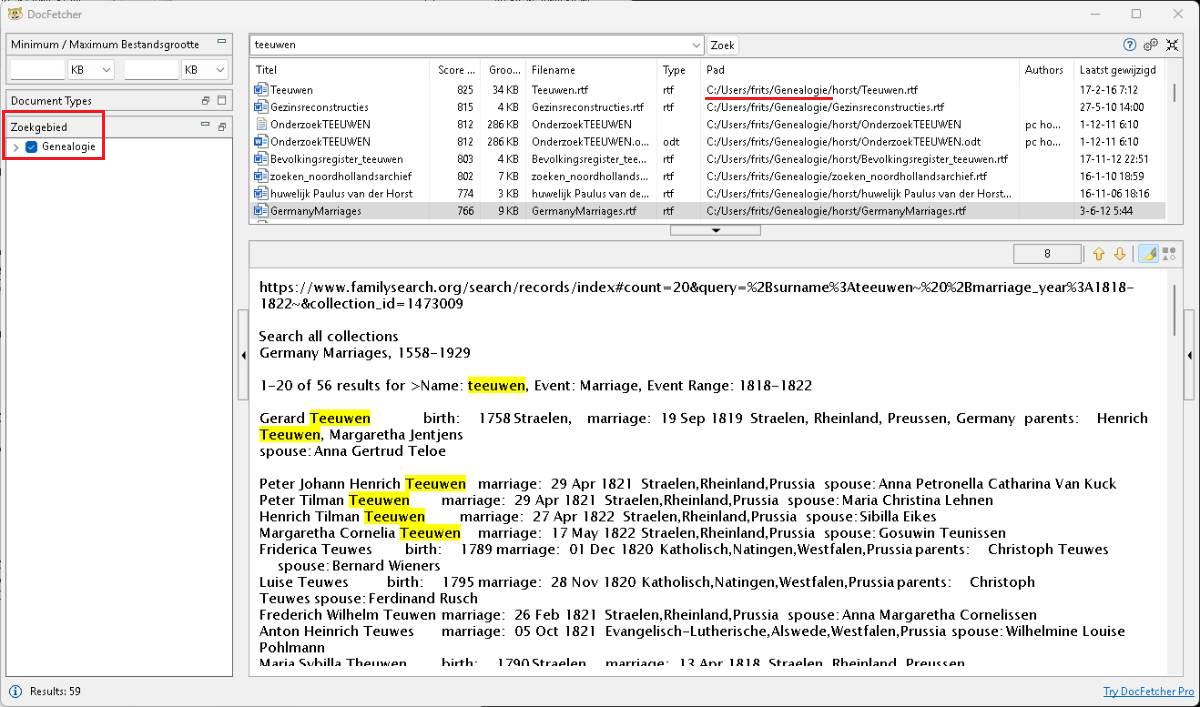The image size is (1200, 707).
Task: Click score 825 in Teeuwen row
Action: point(465,90)
